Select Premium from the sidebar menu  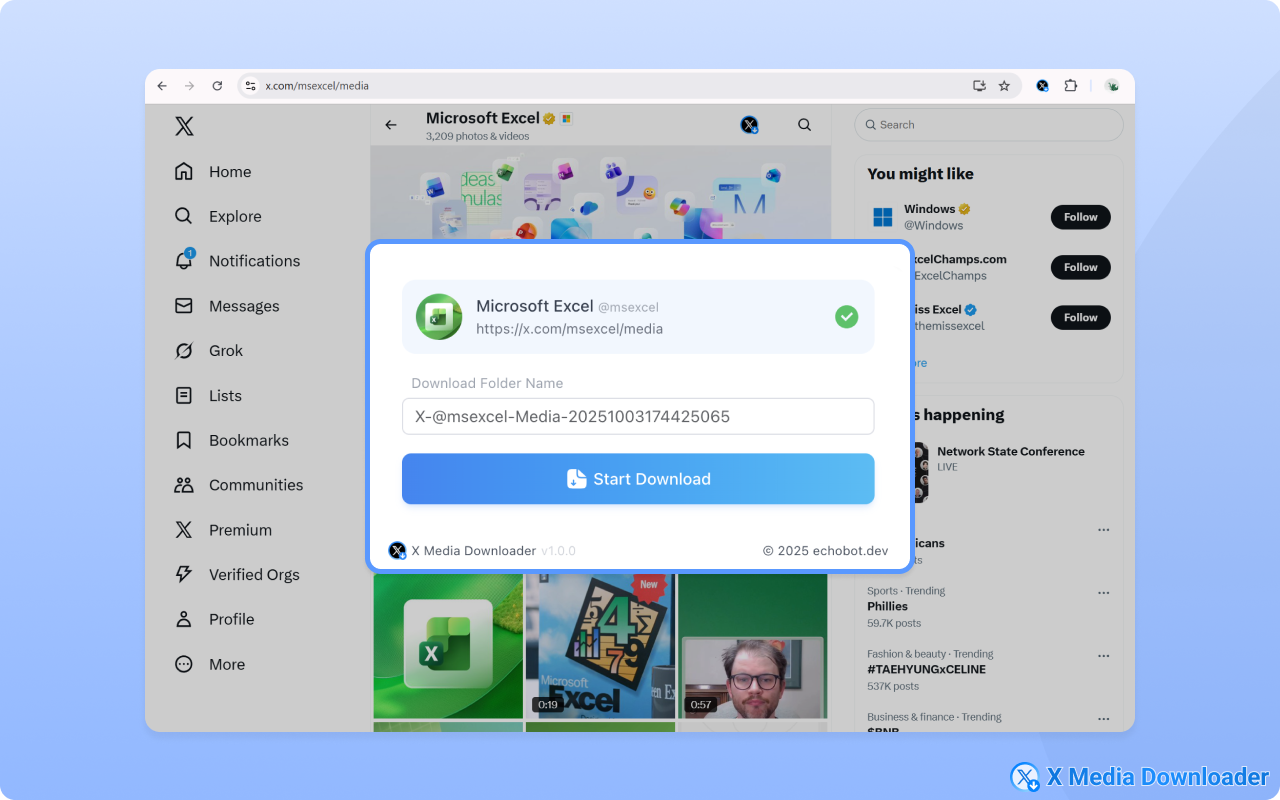(184, 530)
